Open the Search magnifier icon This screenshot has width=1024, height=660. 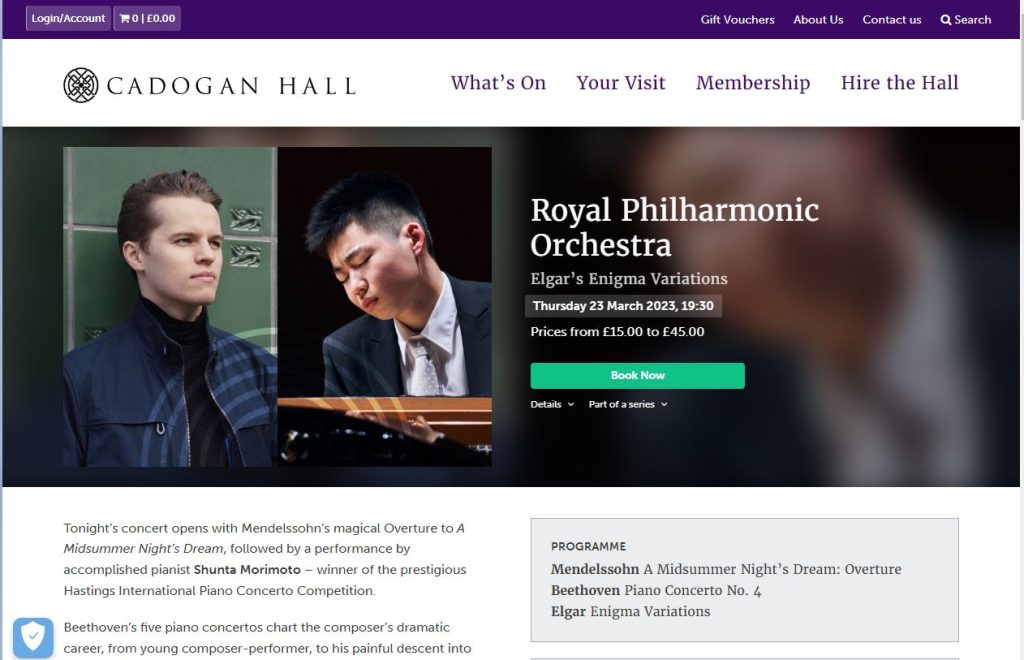click(946, 19)
